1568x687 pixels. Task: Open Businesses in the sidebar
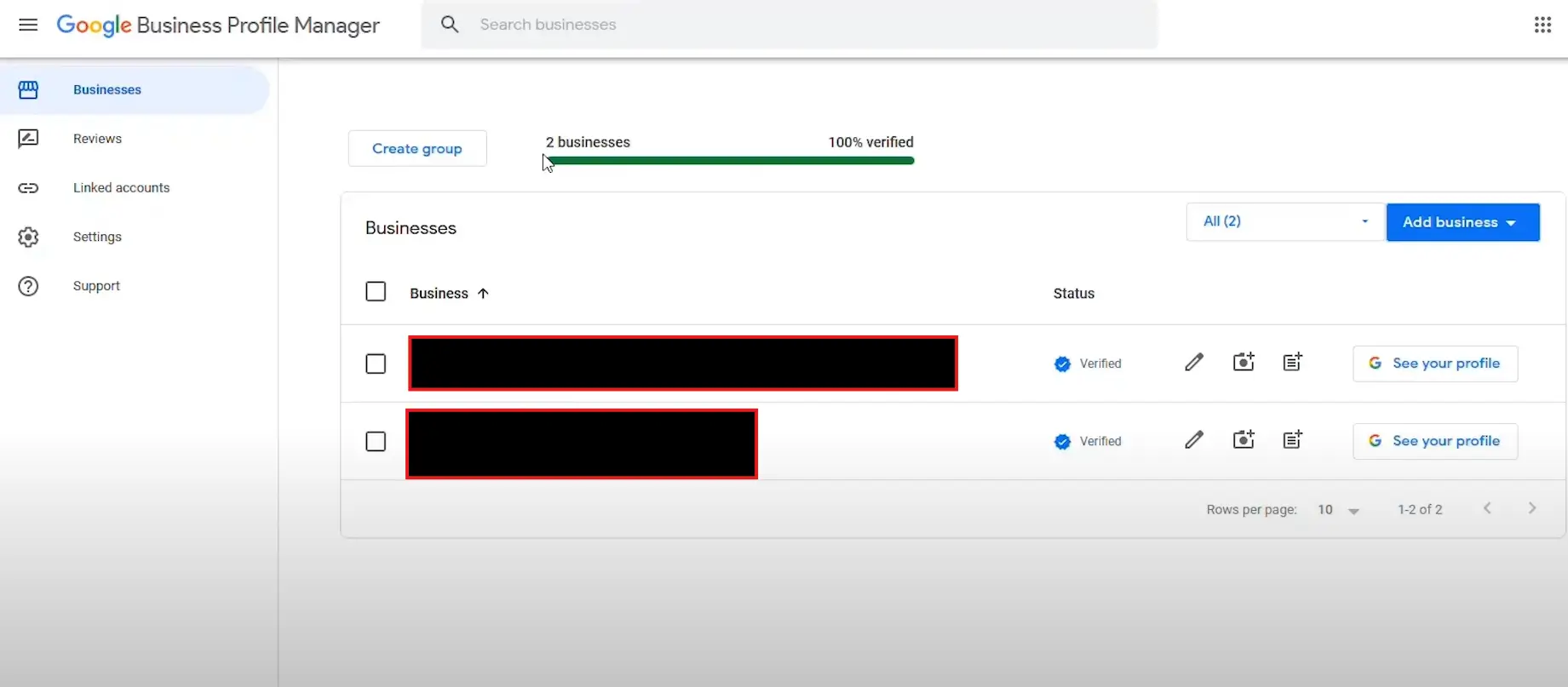pyautogui.click(x=135, y=89)
